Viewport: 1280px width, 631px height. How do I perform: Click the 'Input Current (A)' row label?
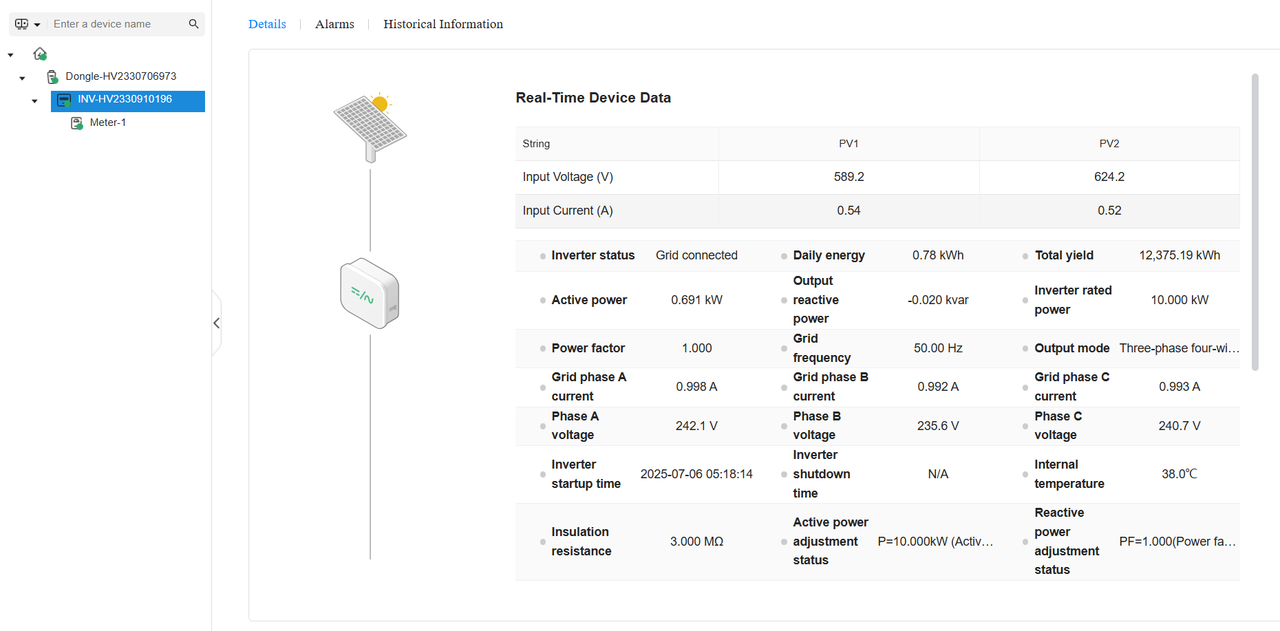click(x=567, y=211)
